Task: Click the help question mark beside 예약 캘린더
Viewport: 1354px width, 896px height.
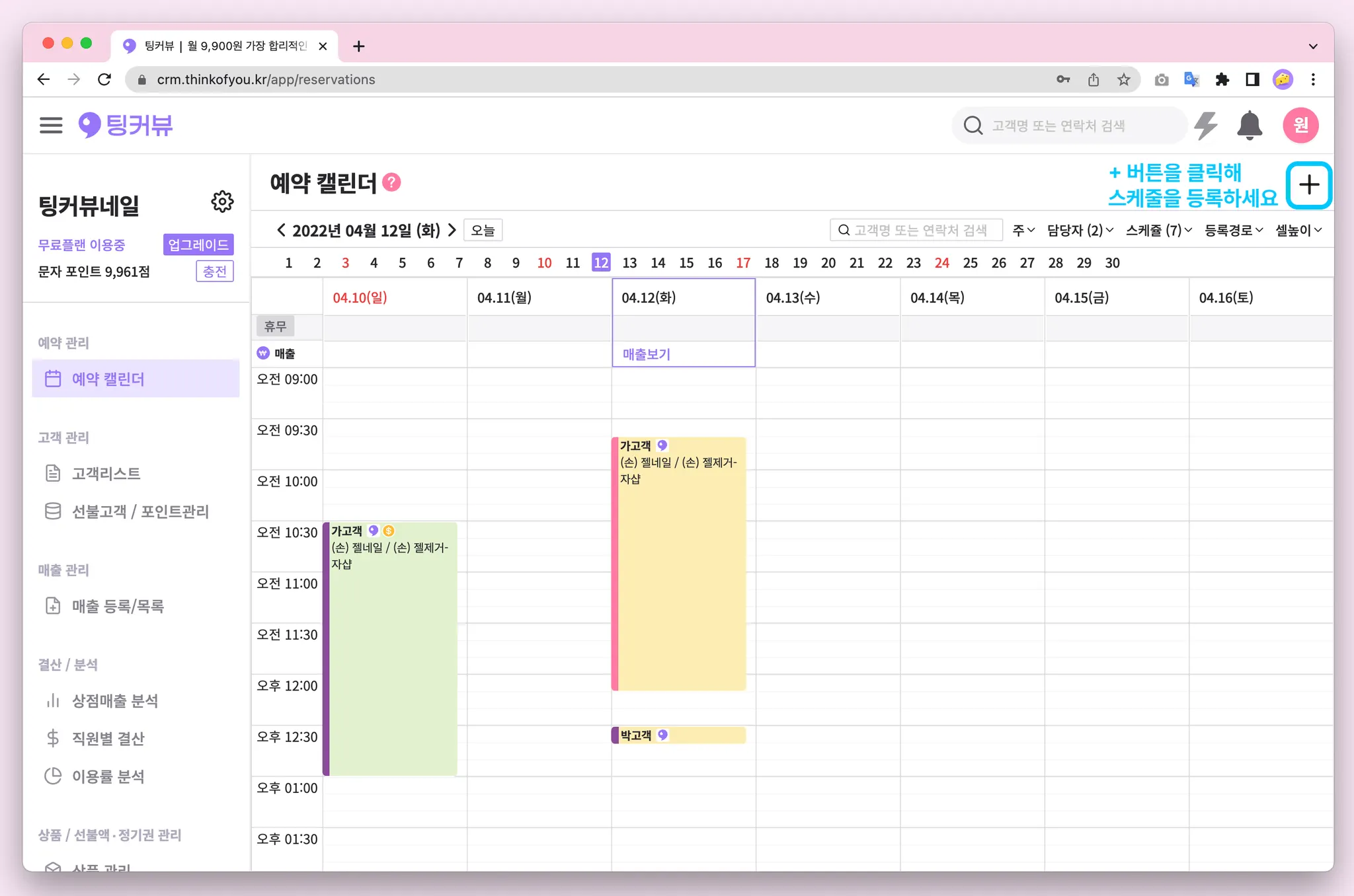Action: [391, 182]
